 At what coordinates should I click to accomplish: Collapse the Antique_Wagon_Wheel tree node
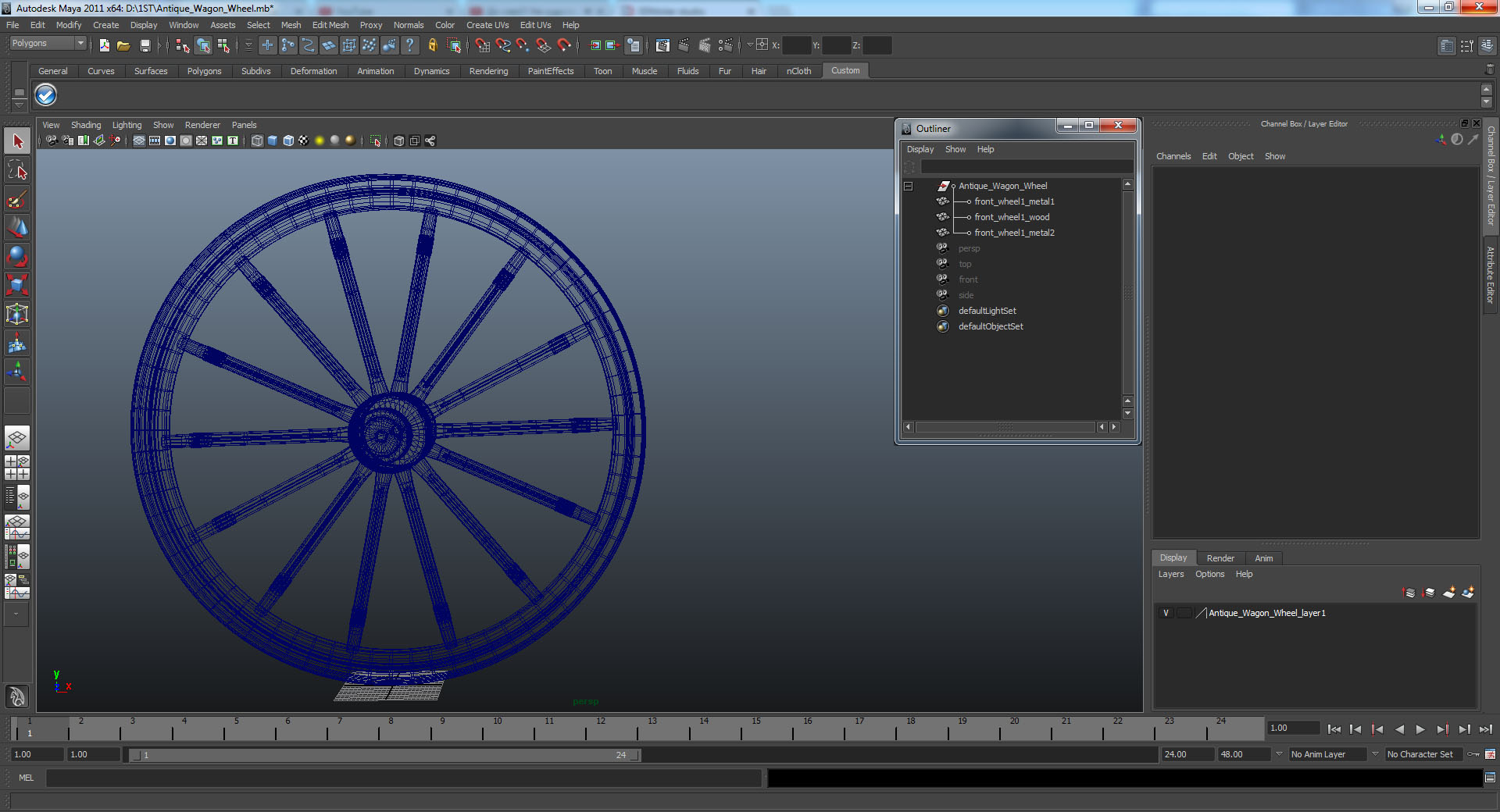coord(908,186)
